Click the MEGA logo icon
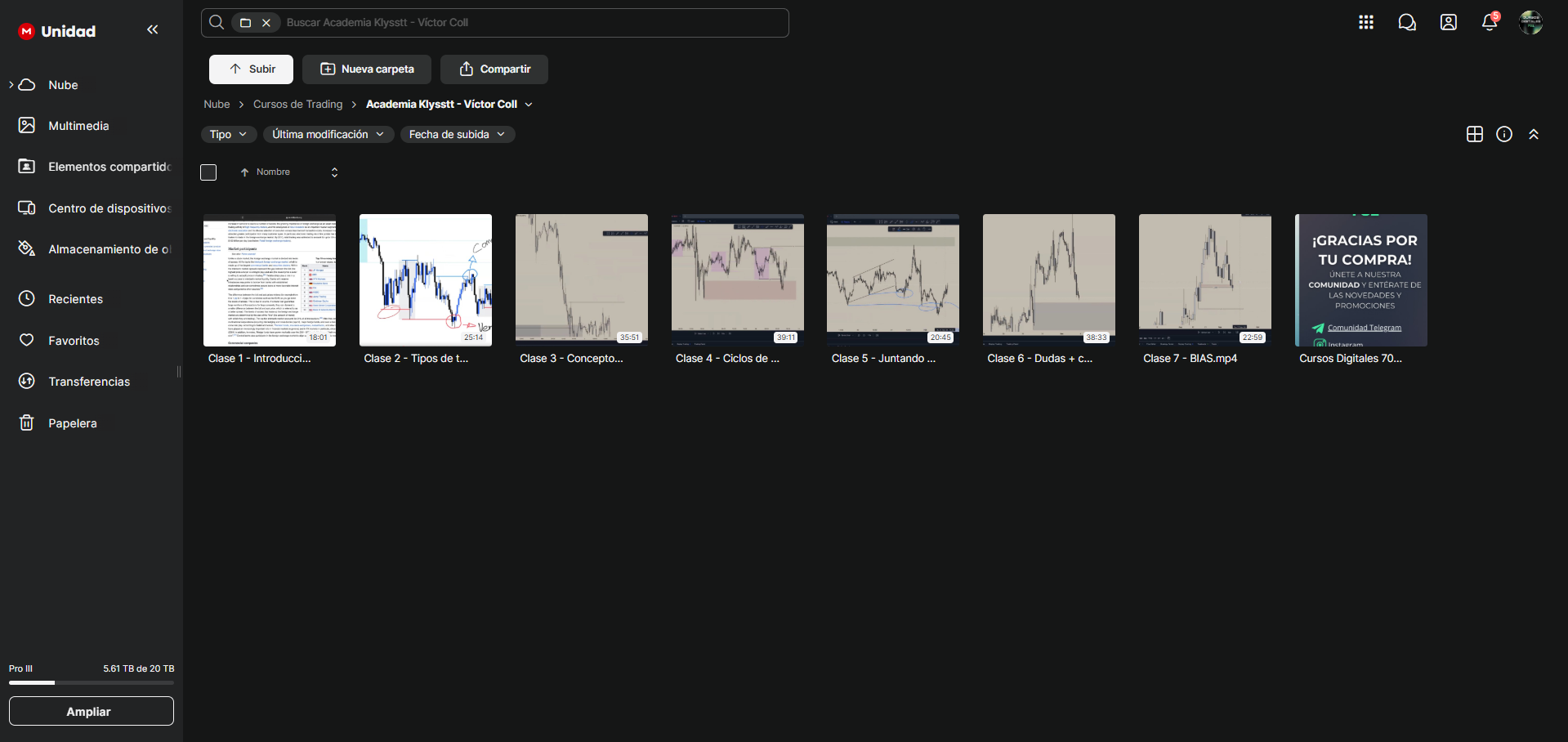1568x742 pixels. tap(26, 31)
